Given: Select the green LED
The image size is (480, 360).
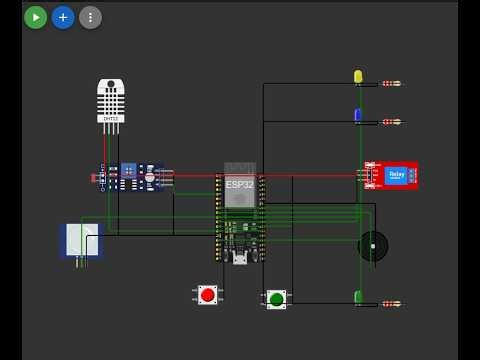Looking at the screenshot, I should [358, 297].
